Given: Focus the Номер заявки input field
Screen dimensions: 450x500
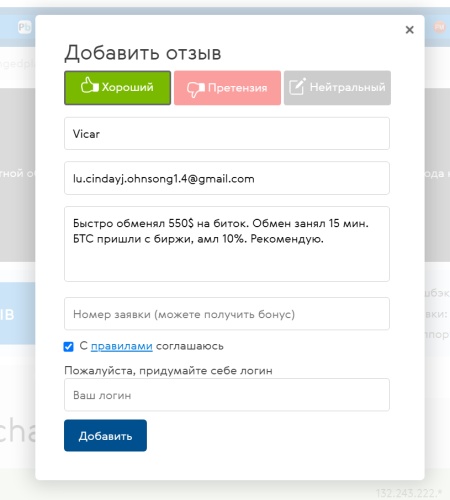Looking at the screenshot, I should pyautogui.click(x=227, y=314).
